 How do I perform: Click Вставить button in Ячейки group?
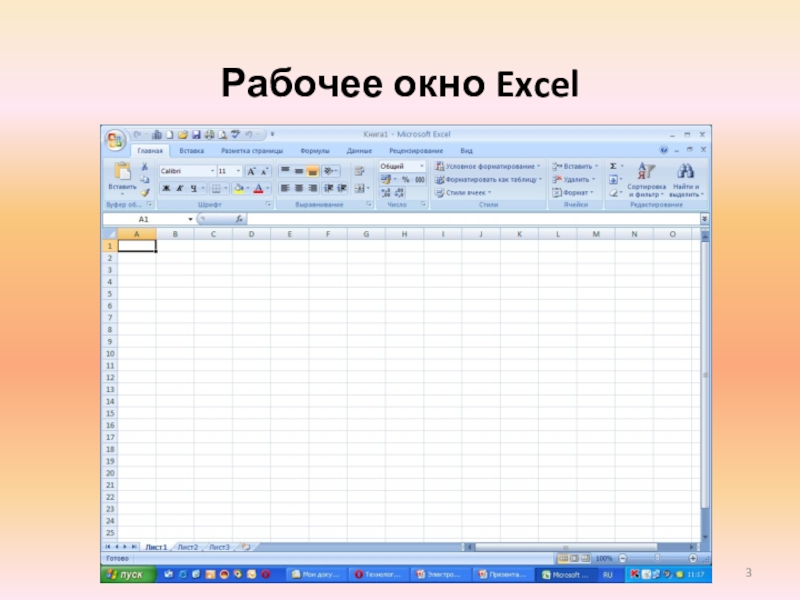tap(575, 166)
